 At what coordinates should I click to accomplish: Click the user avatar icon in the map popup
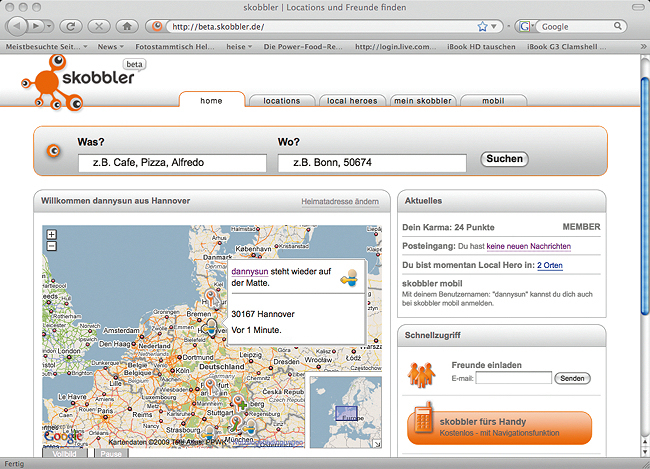click(349, 277)
